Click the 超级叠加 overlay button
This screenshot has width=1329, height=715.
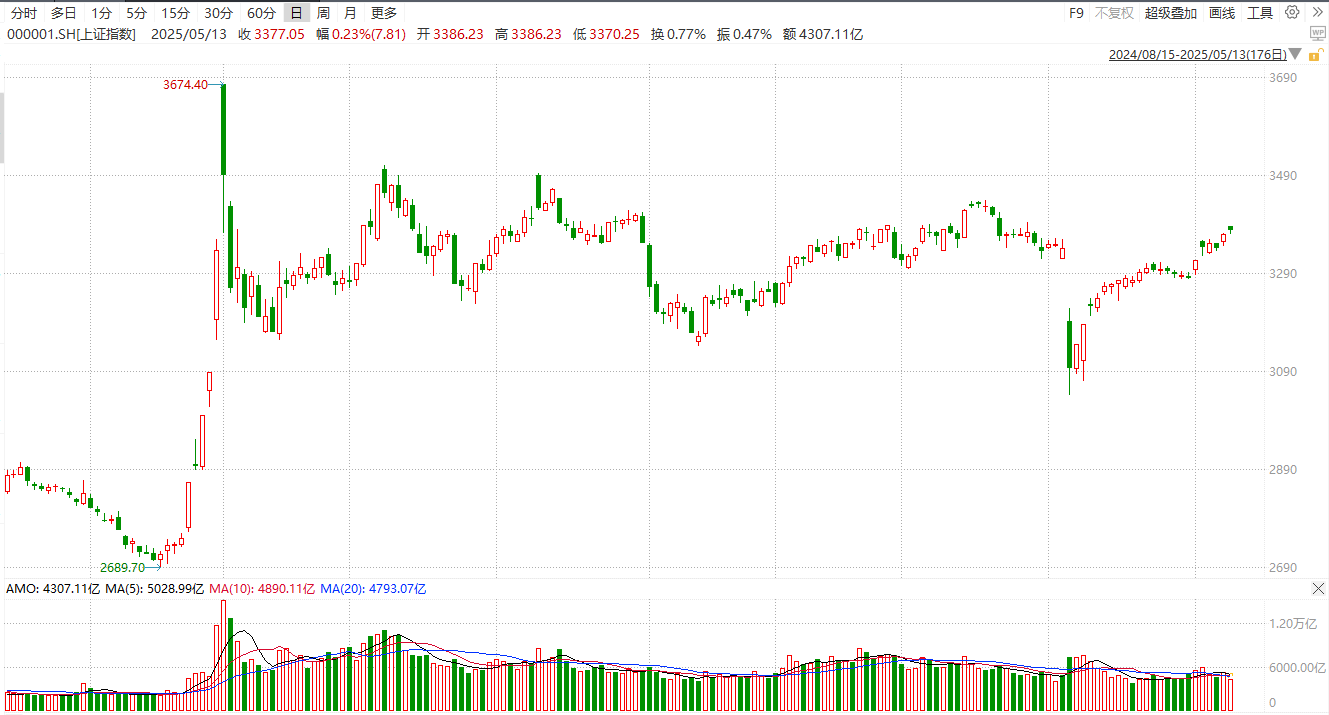click(1170, 13)
